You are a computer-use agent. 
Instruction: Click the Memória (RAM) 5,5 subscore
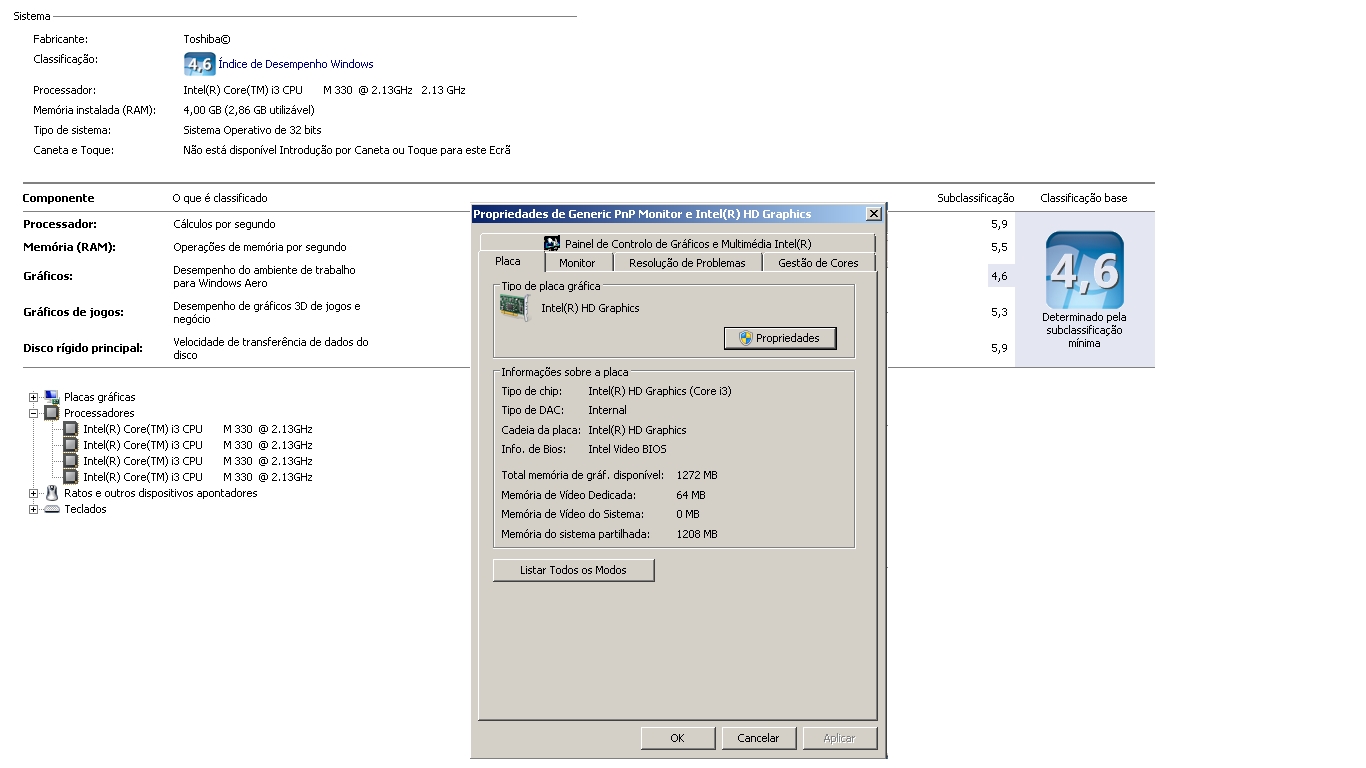[x=999, y=247]
